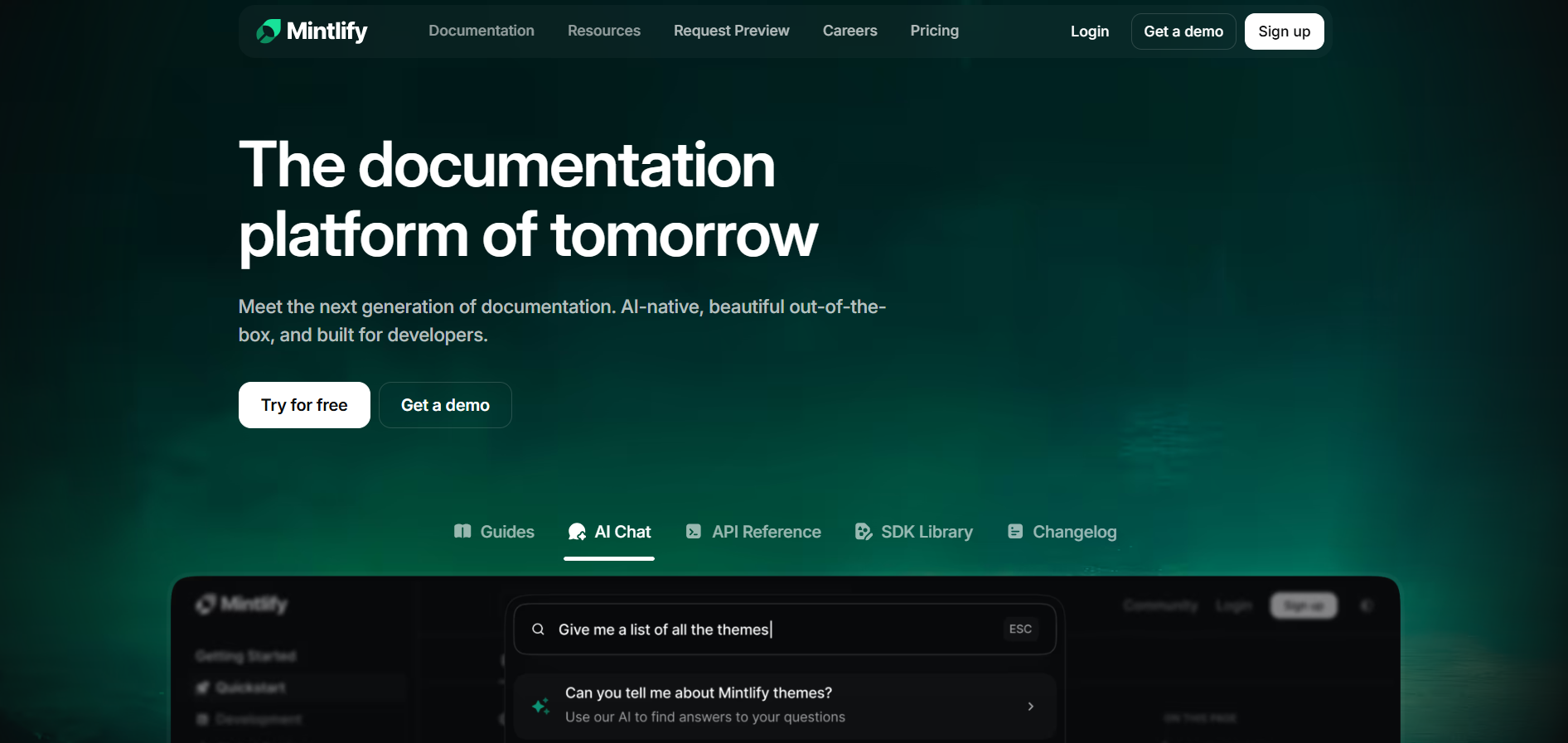Click the search magnifier icon
1568x743 pixels.
point(538,630)
